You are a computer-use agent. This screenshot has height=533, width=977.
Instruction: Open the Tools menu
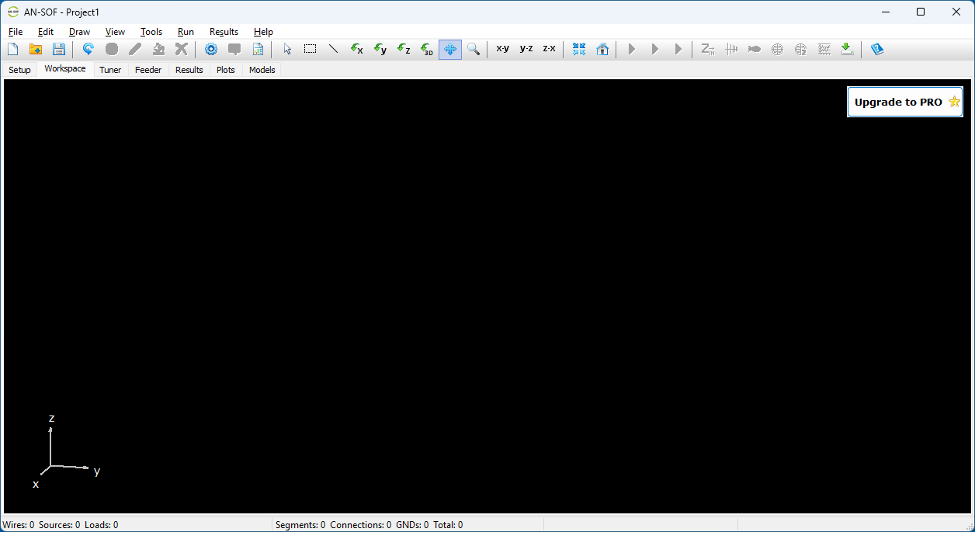pos(151,32)
